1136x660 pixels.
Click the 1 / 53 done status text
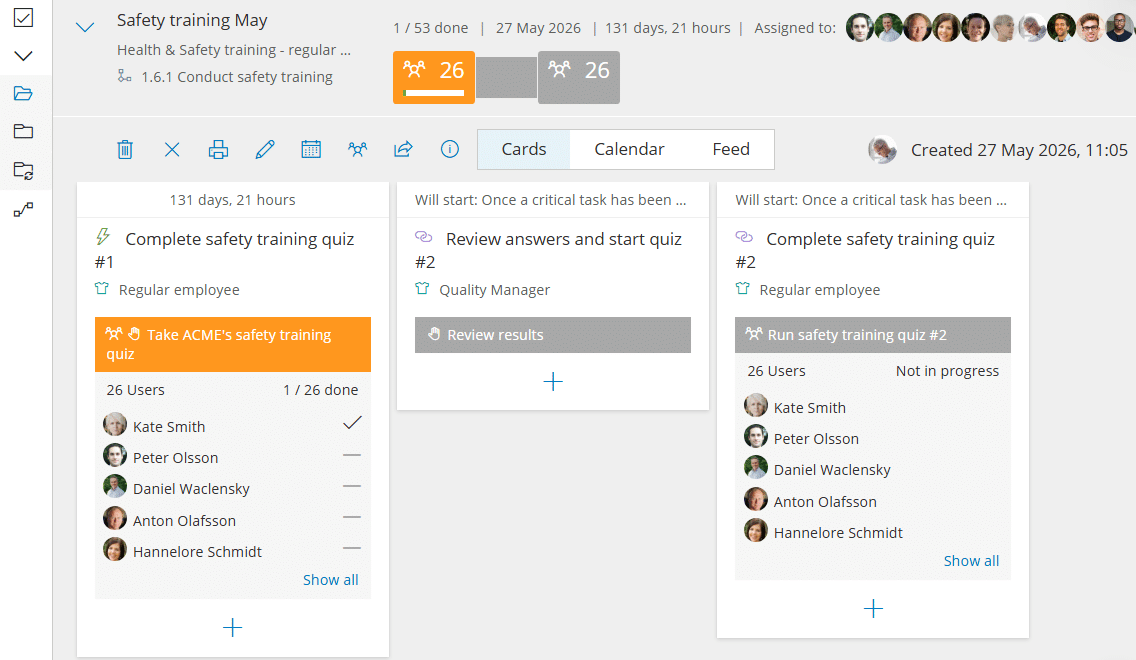pyautogui.click(x=430, y=28)
